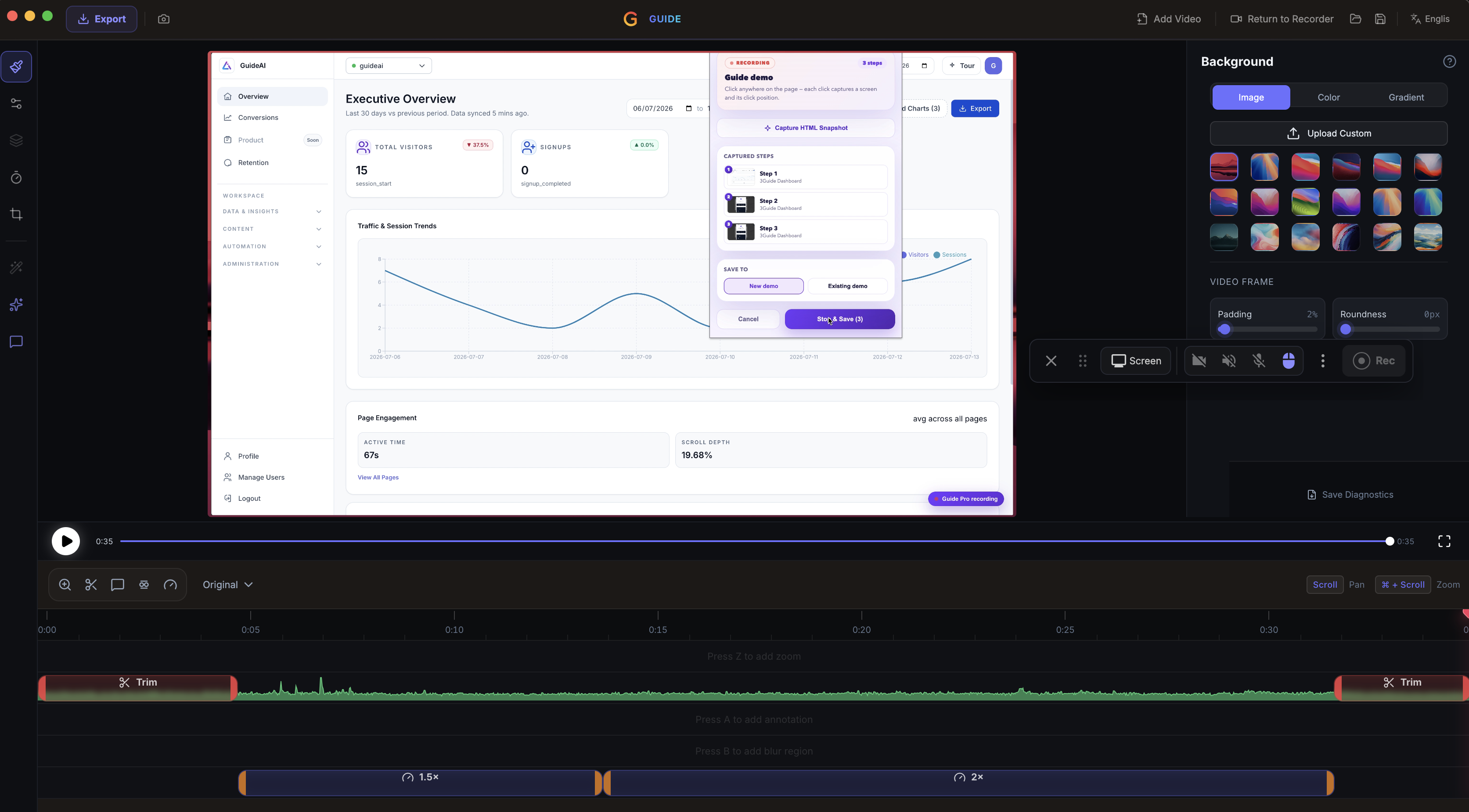Open the sliders settings panel in sidebar
The height and width of the screenshot is (812, 1469).
coord(17,104)
